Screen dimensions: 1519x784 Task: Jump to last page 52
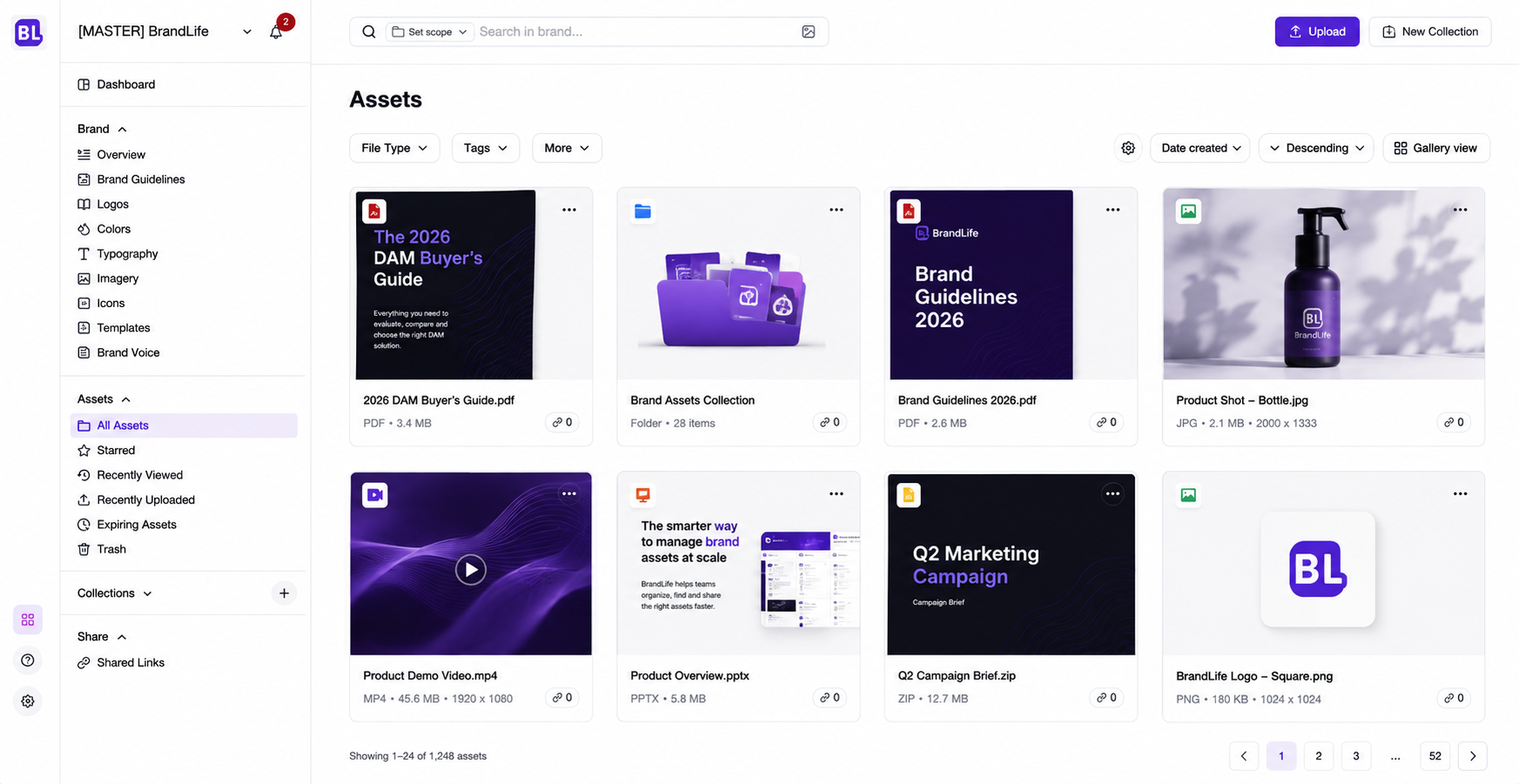click(1435, 756)
